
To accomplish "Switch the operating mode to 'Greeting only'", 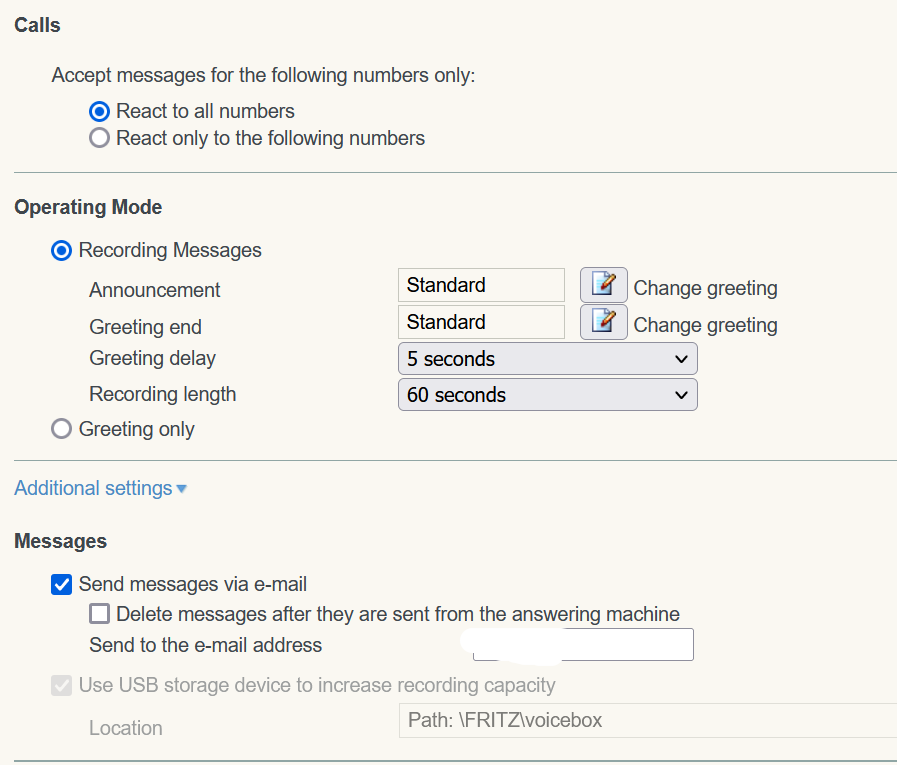I will click(62, 429).
